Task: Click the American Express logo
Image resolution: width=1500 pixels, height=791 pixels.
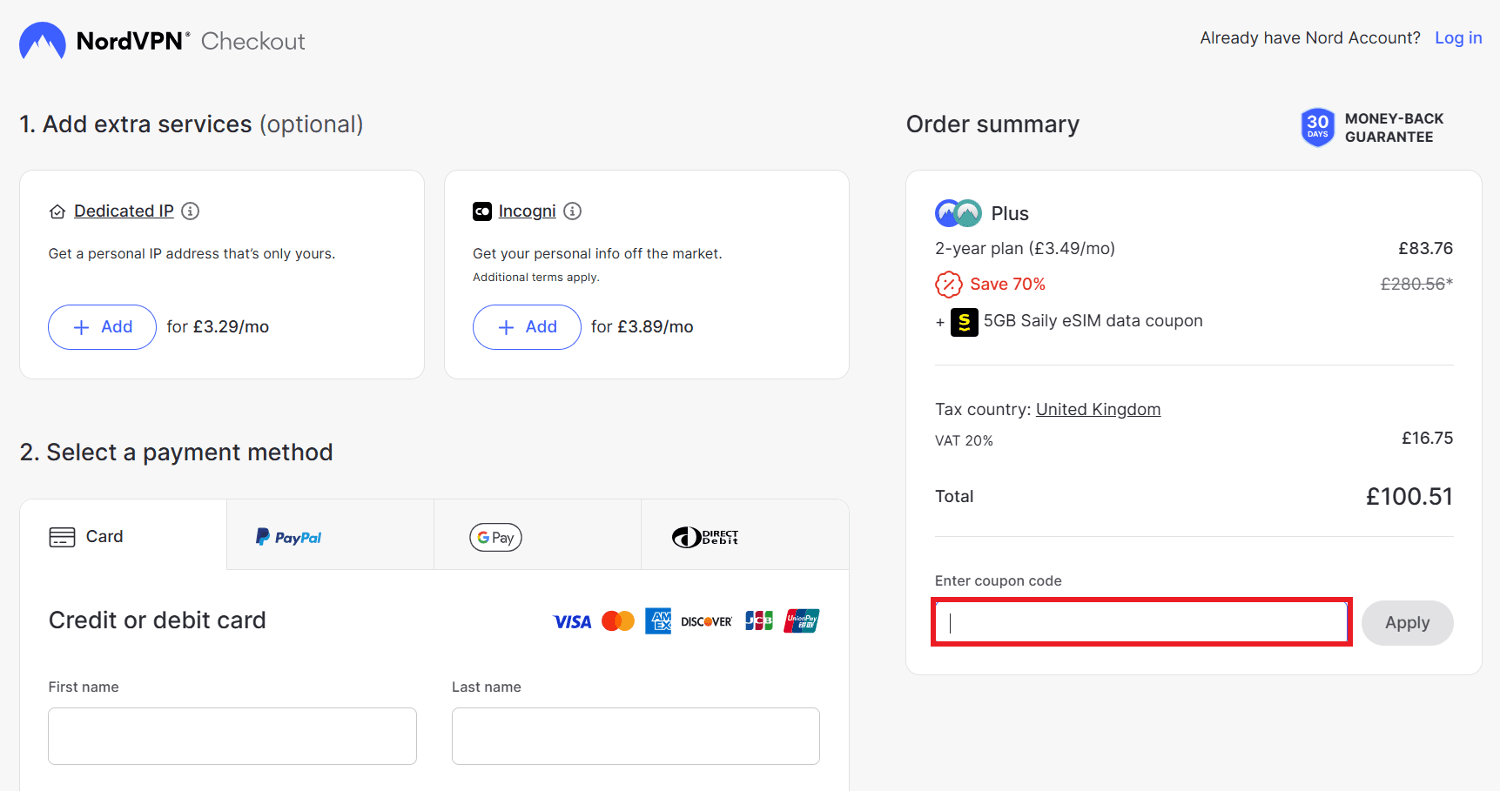Action: [658, 621]
